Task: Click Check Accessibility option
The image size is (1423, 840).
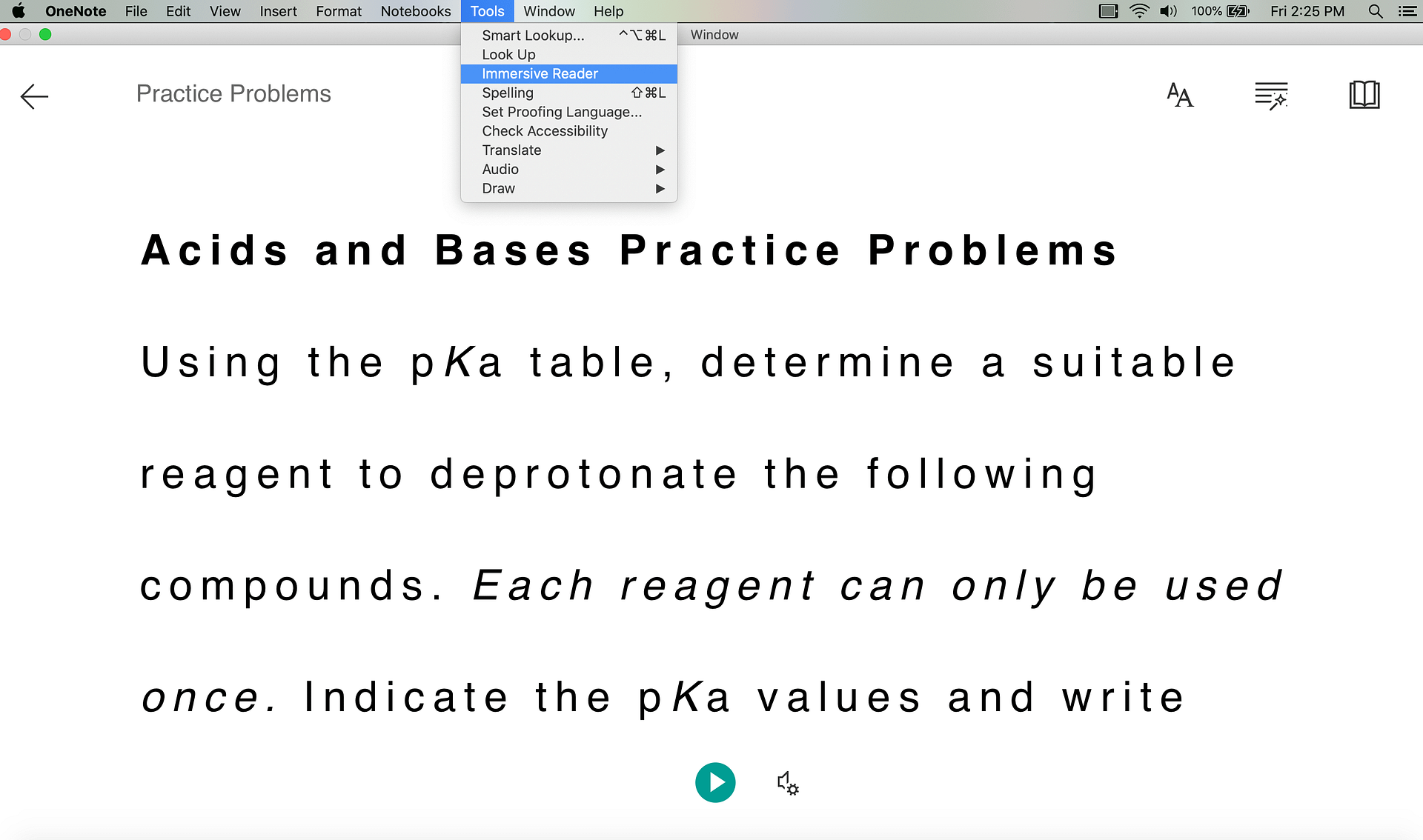Action: [544, 130]
